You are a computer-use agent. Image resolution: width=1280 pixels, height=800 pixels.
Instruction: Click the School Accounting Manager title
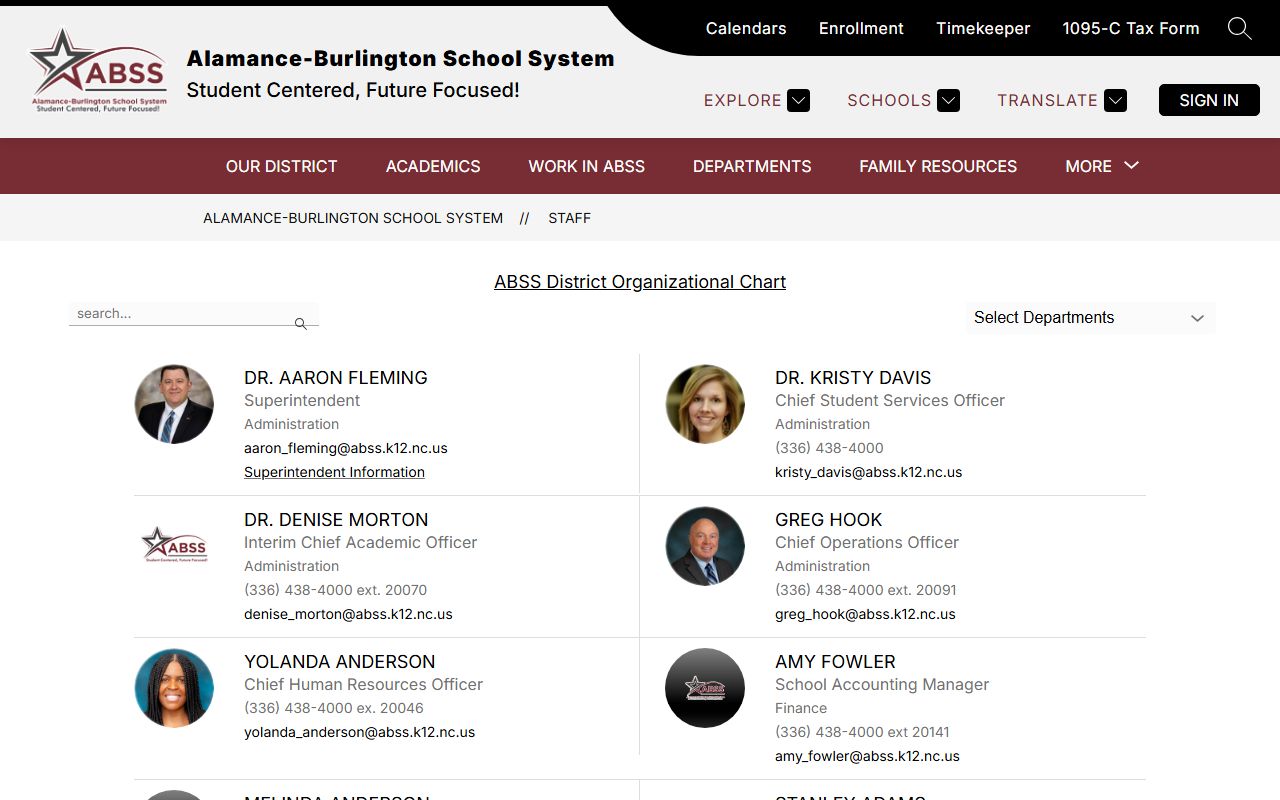[882, 684]
